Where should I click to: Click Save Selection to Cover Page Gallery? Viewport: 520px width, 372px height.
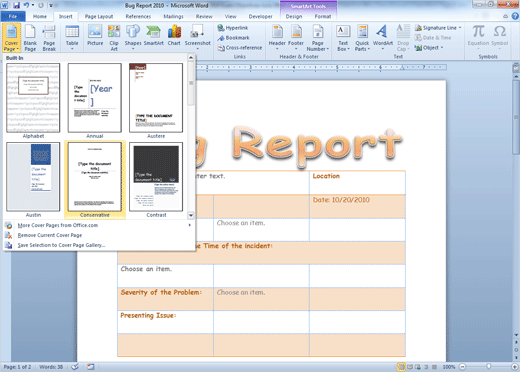click(98, 245)
